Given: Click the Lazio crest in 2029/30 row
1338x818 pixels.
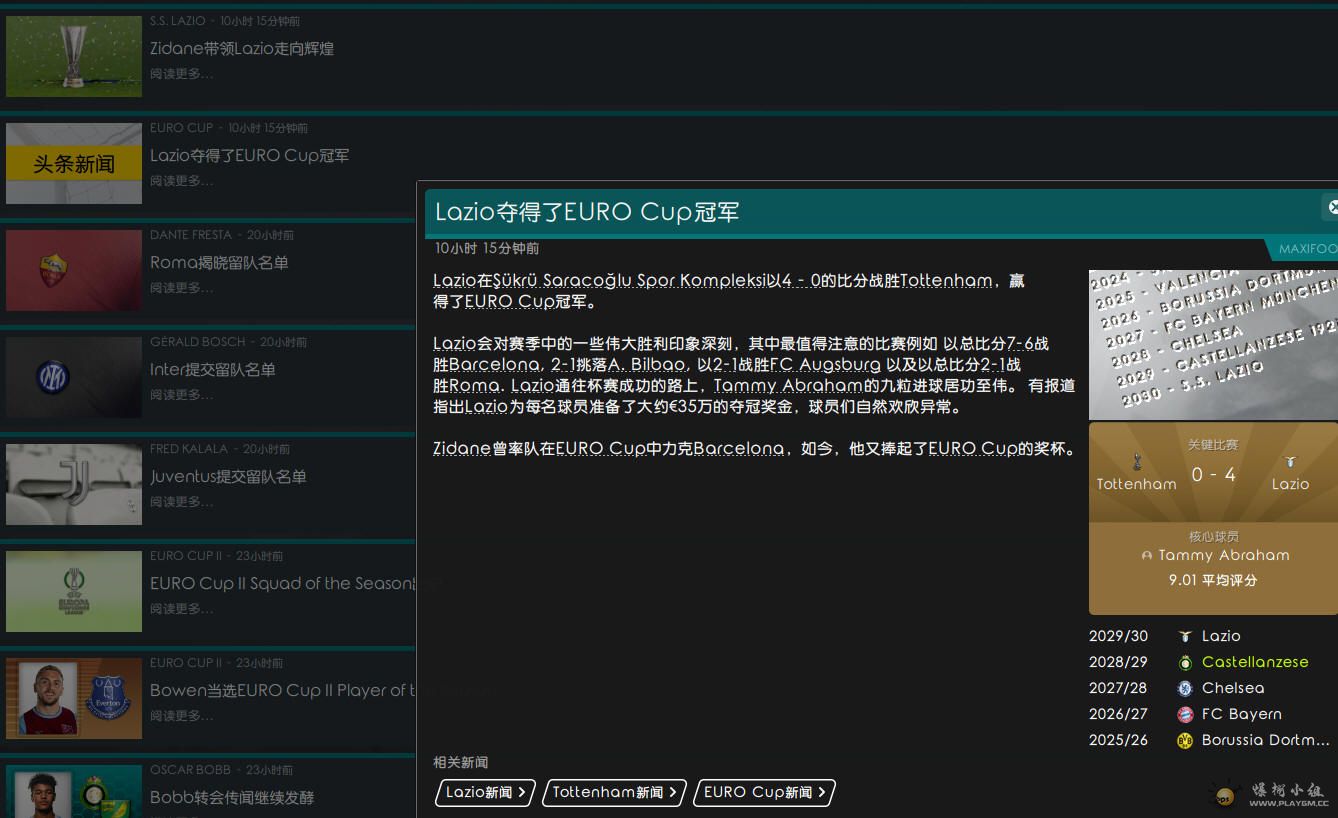Looking at the screenshot, I should [1185, 636].
